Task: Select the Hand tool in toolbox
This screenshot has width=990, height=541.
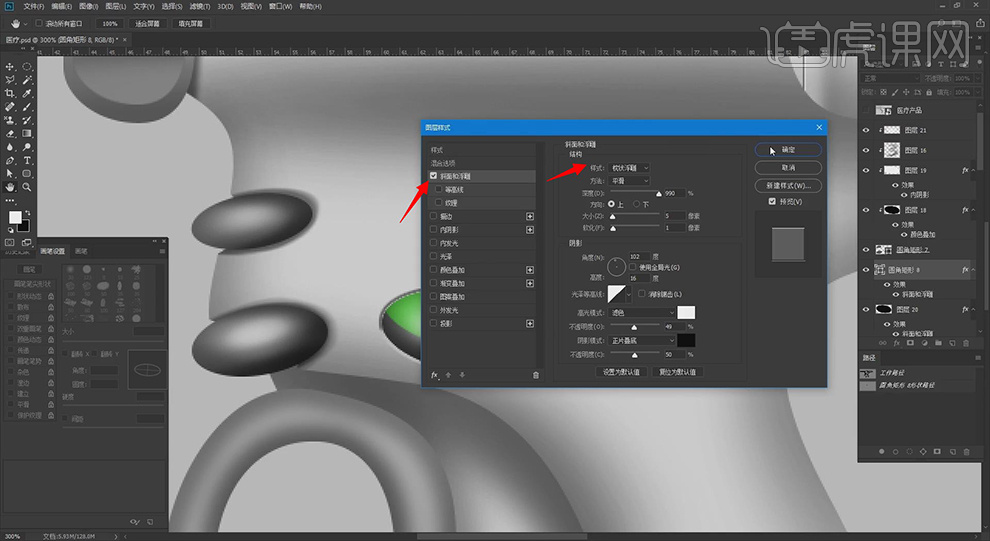Action: coord(10,187)
